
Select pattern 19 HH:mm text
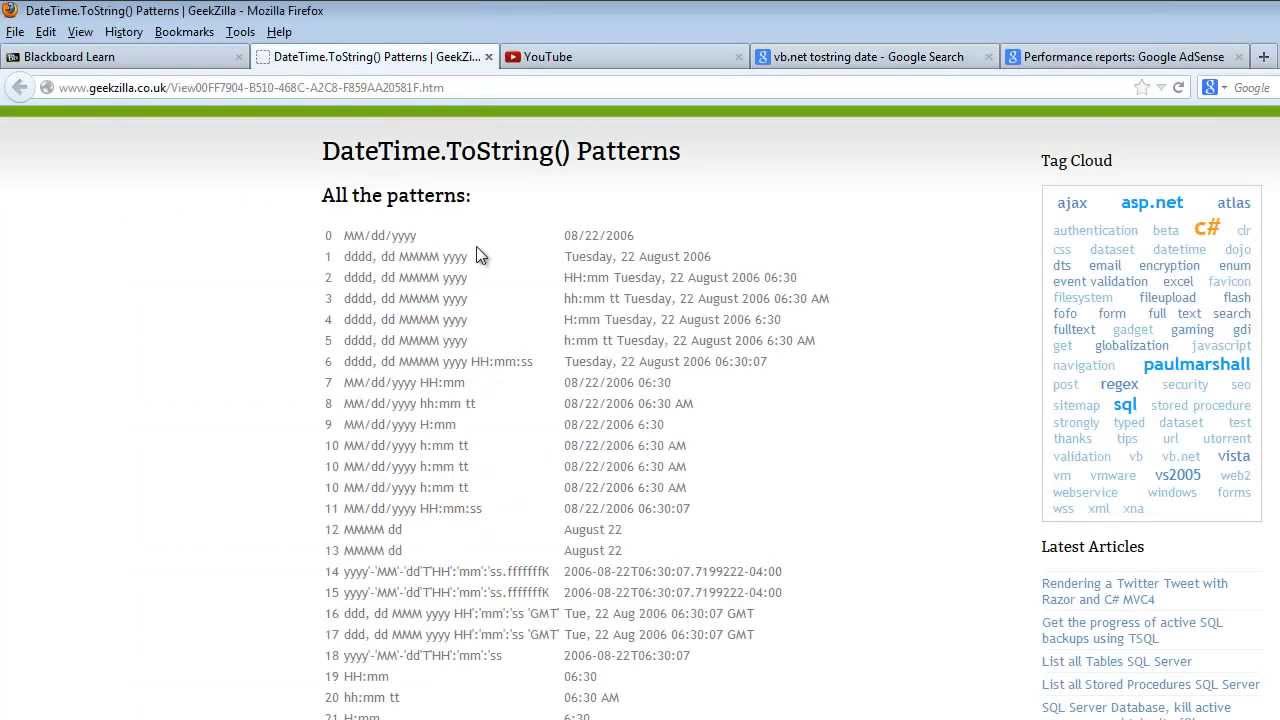(366, 677)
